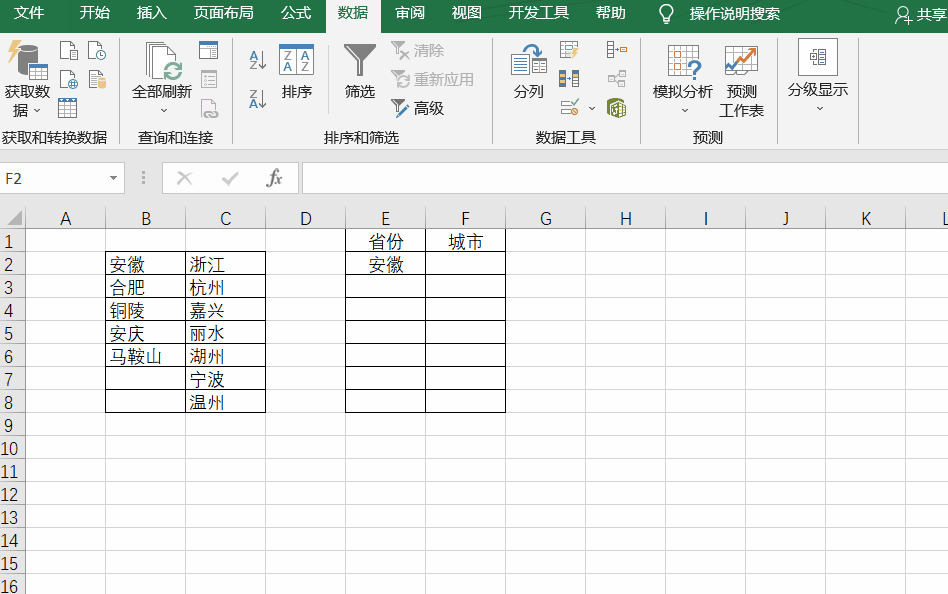Click the Advanced (高级) filter button
948x594 pixels.
click(418, 108)
